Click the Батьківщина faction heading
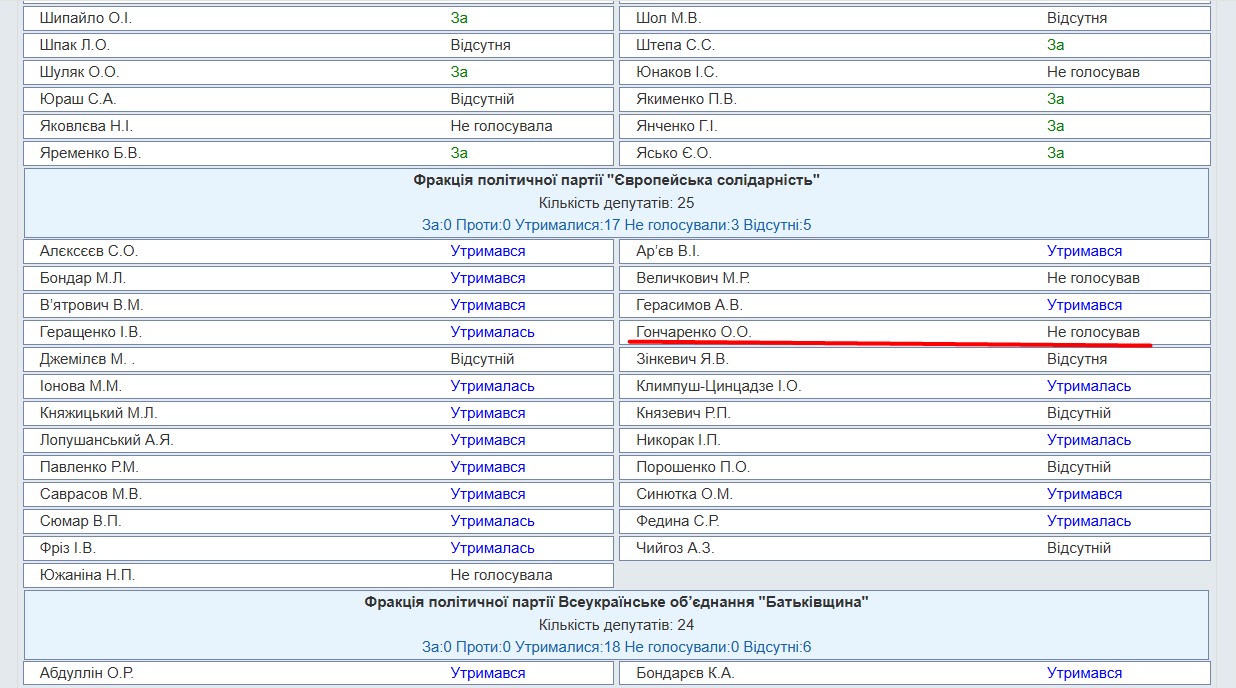This screenshot has width=1236, height=688. (617, 602)
